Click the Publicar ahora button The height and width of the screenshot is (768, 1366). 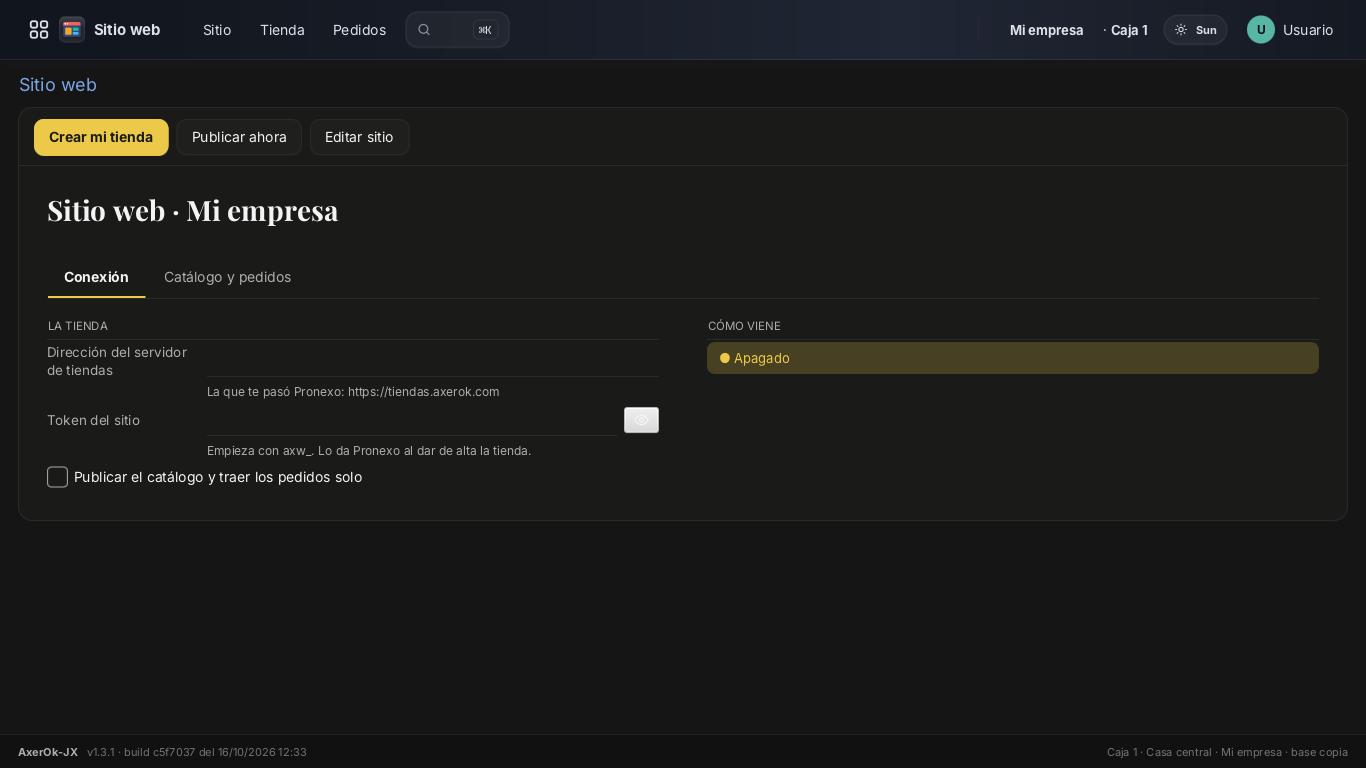pyautogui.click(x=239, y=137)
